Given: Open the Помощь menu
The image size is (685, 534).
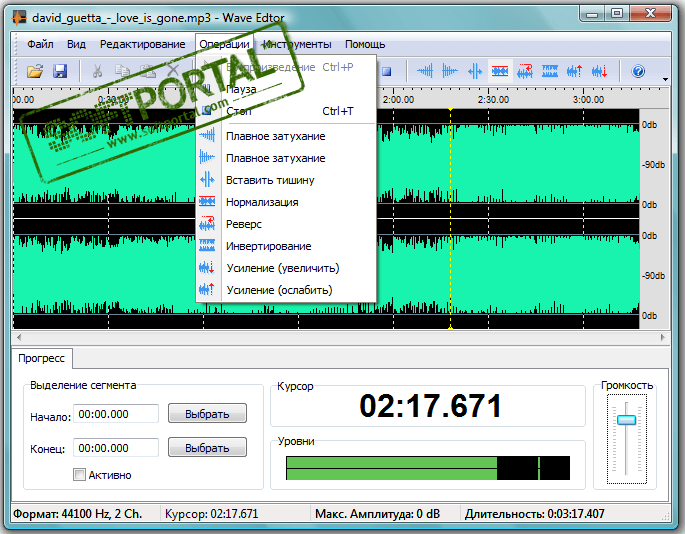Looking at the screenshot, I should click(365, 44).
